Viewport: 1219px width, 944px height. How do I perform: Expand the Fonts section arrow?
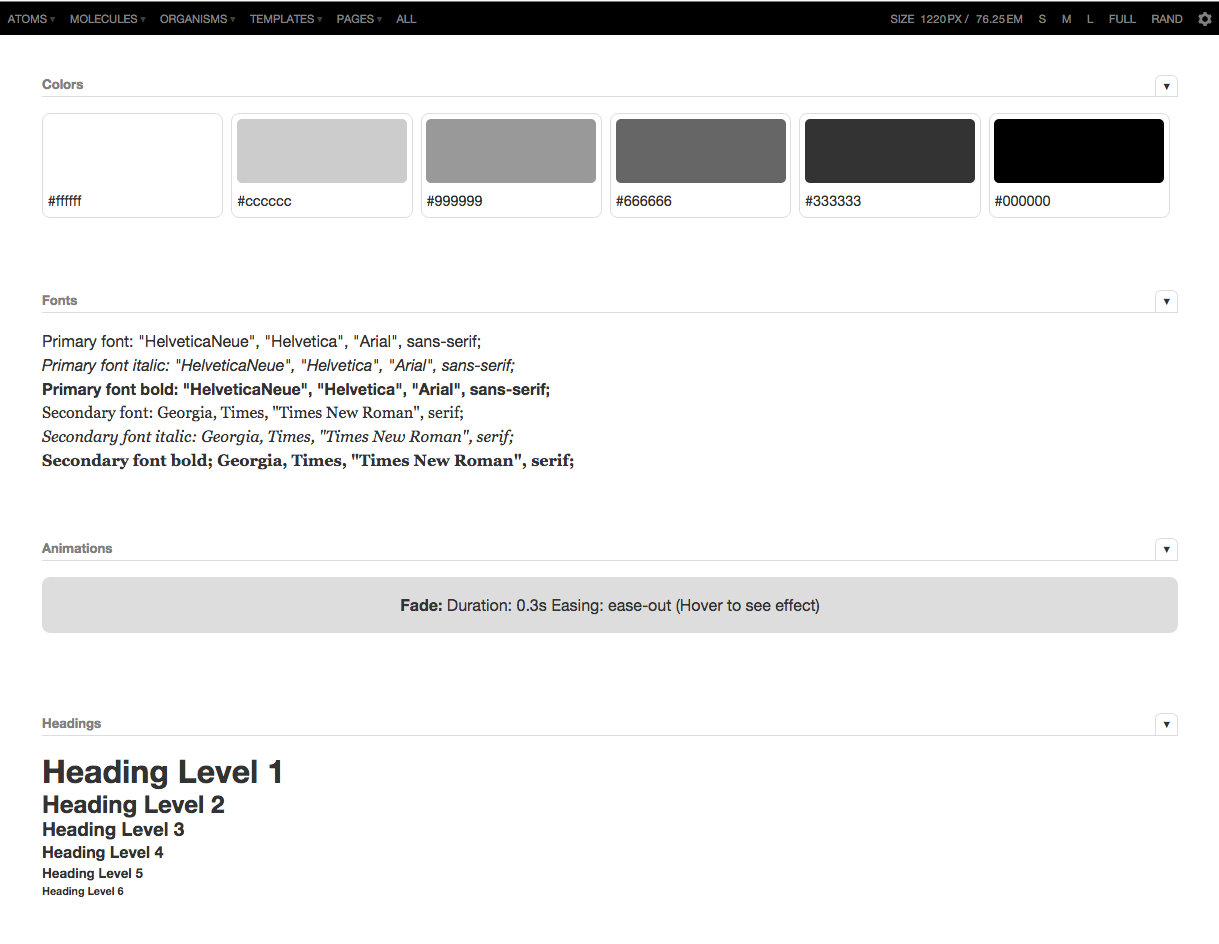(x=1166, y=302)
